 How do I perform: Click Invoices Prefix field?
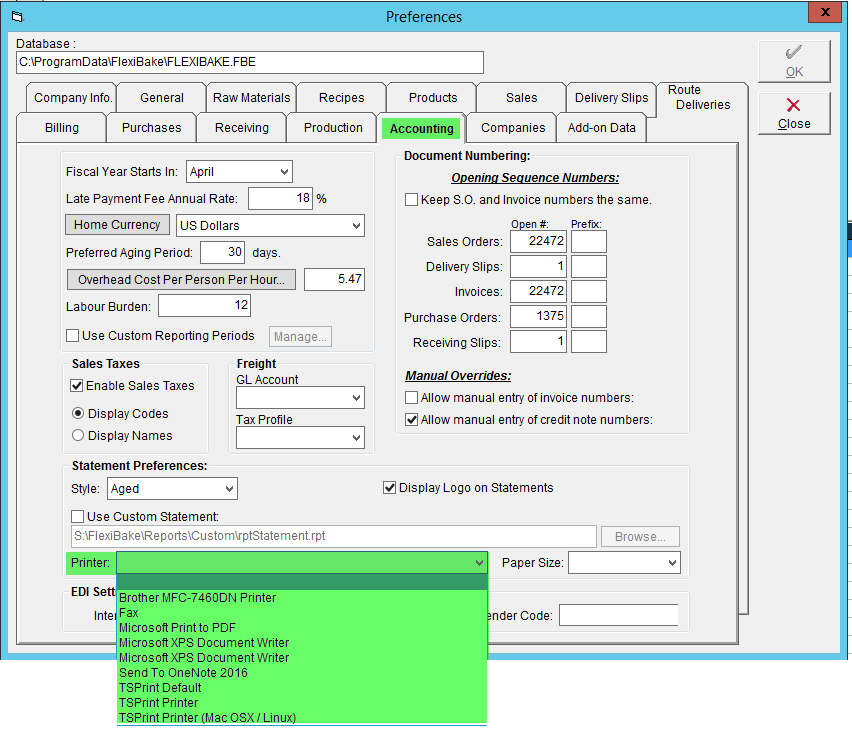(588, 291)
